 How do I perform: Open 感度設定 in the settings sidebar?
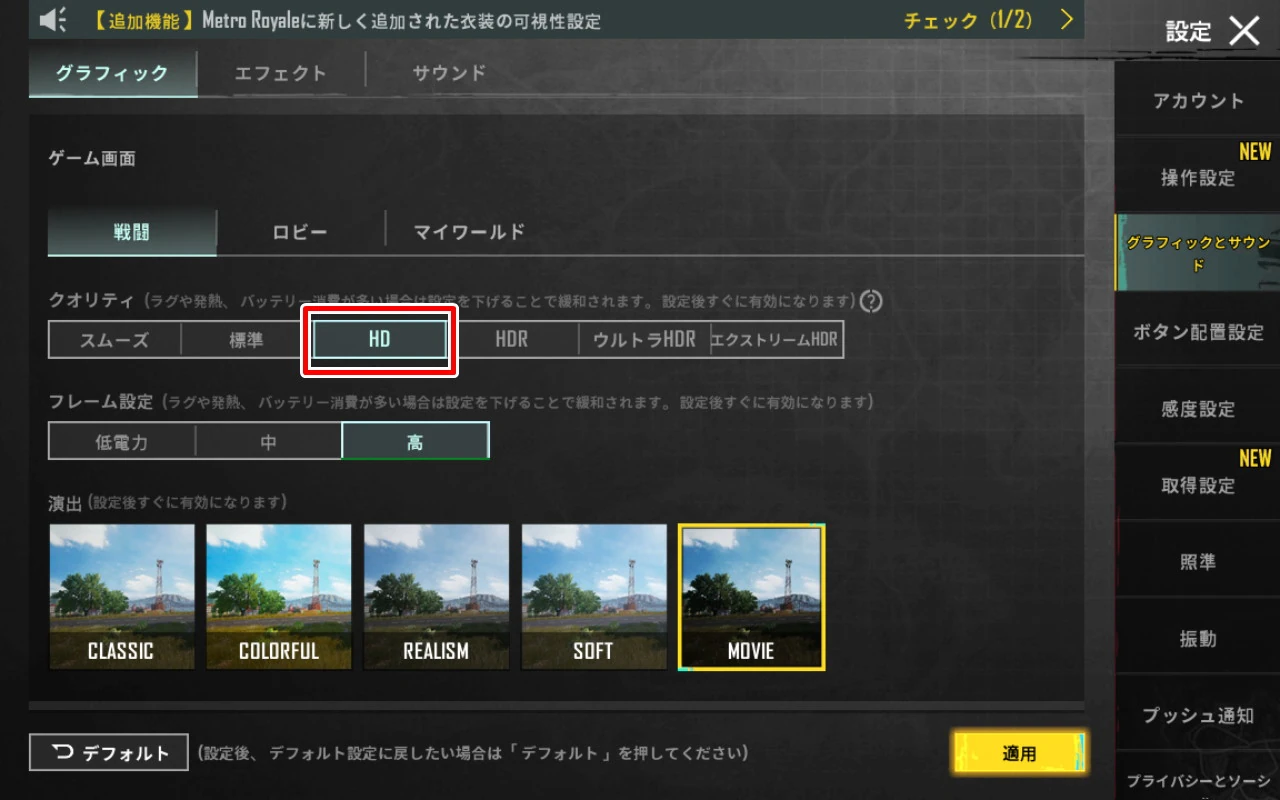[1198, 409]
